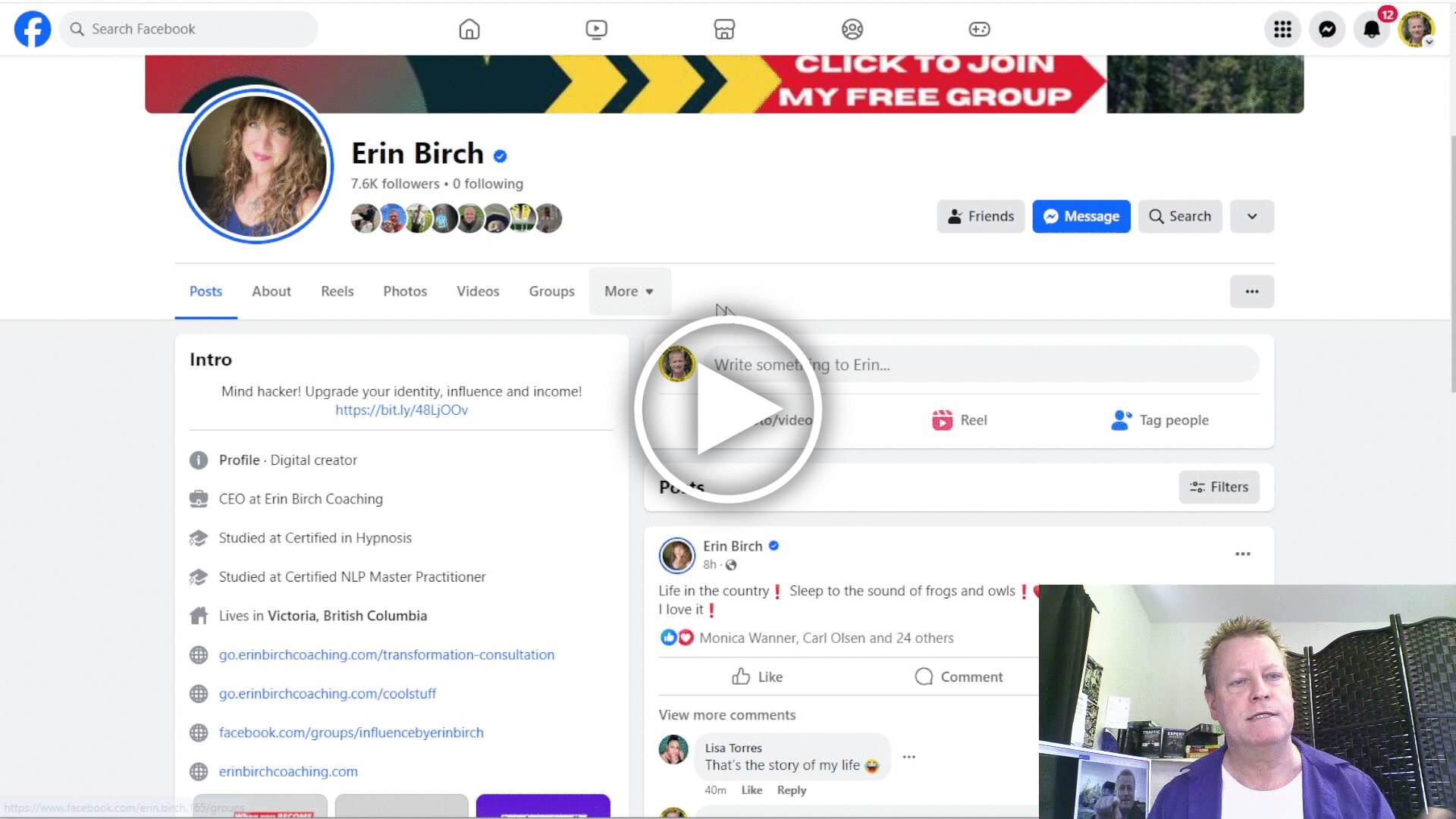Open the Gaming icon in top bar
1456x819 pixels.
pos(980,29)
